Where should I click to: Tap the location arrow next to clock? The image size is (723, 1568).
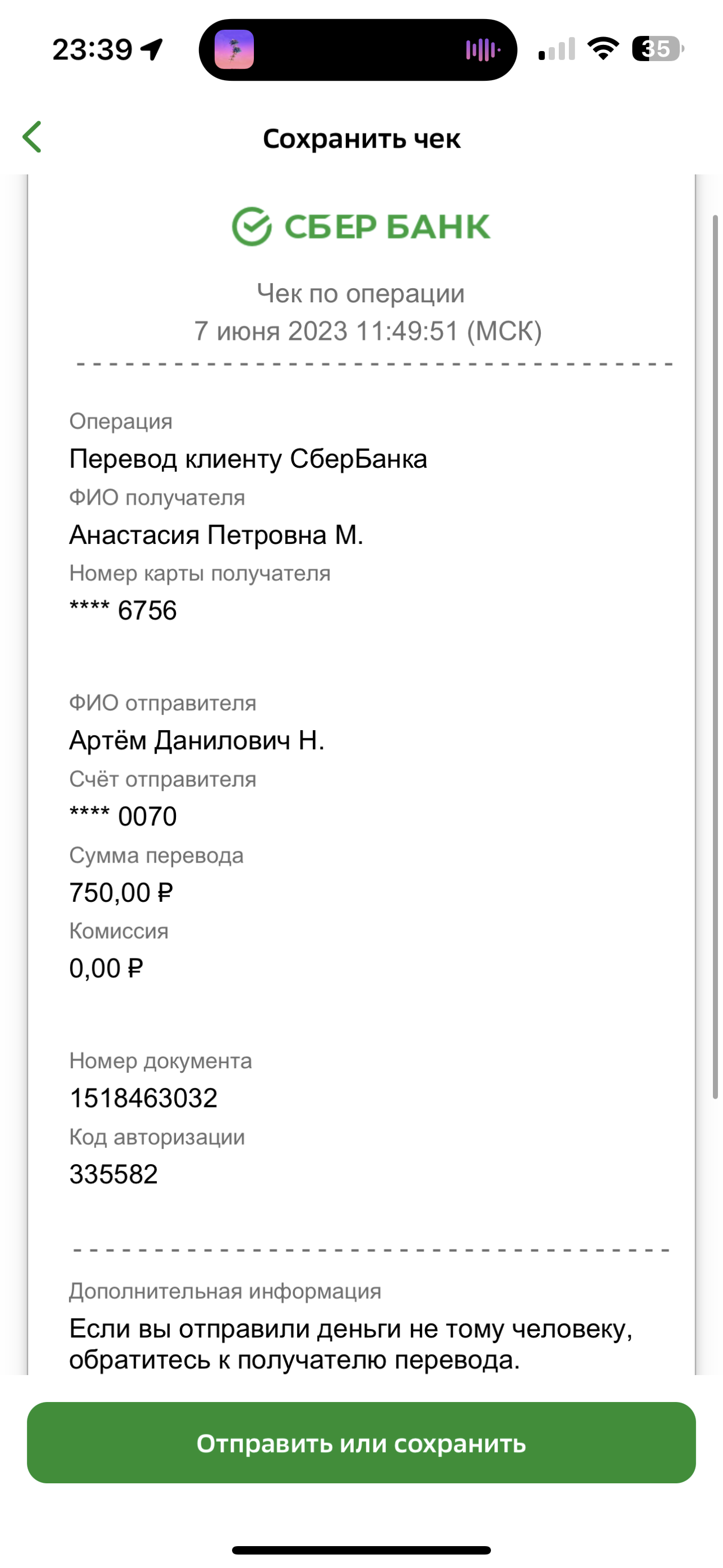pyautogui.click(x=152, y=49)
